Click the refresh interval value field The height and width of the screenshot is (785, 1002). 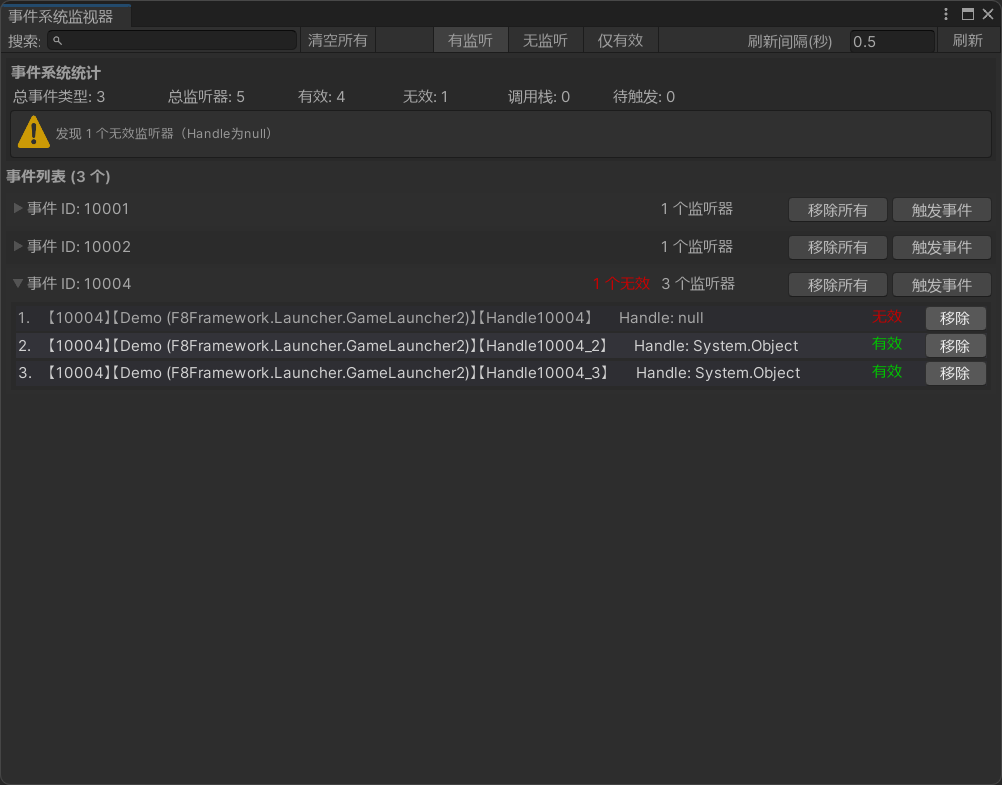pyautogui.click(x=892, y=42)
